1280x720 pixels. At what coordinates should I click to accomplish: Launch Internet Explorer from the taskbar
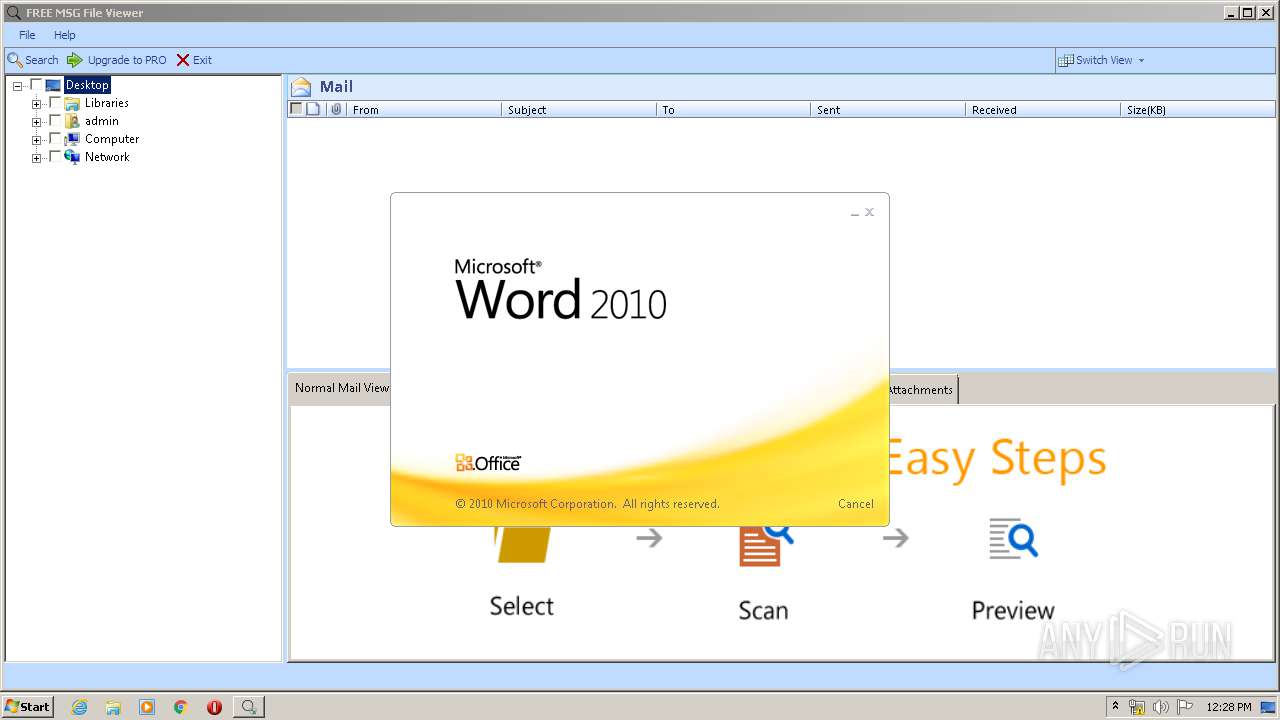pos(79,707)
